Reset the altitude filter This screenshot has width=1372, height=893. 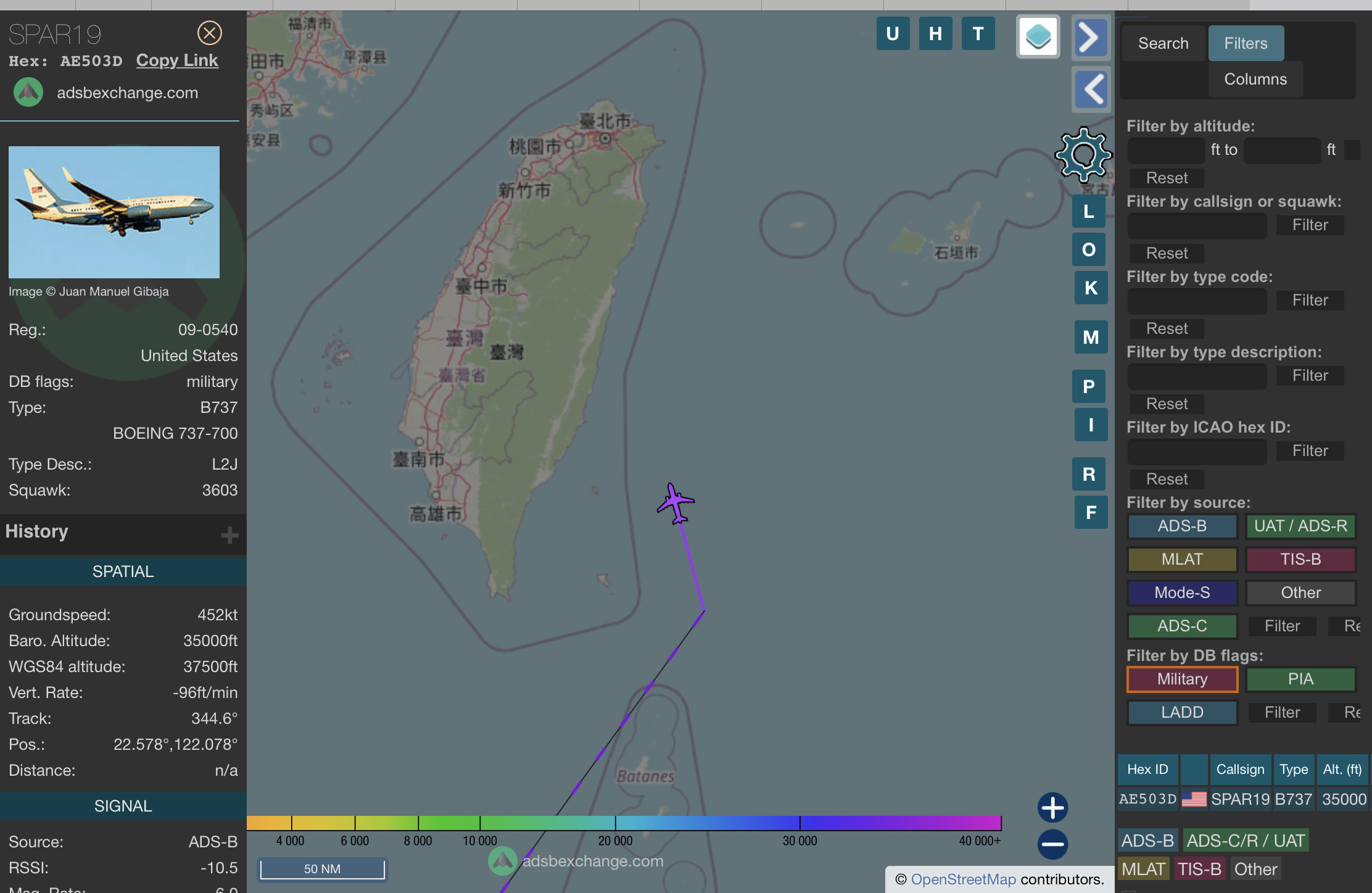coord(1167,178)
